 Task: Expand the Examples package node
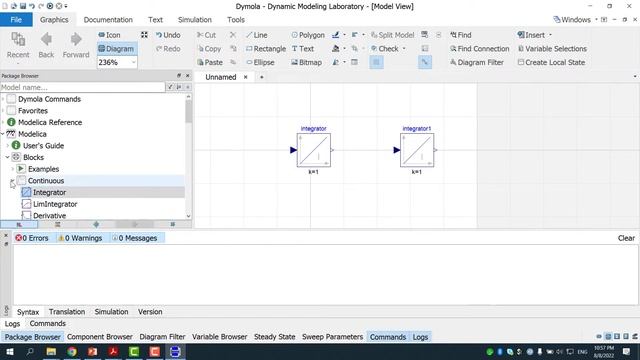point(13,169)
